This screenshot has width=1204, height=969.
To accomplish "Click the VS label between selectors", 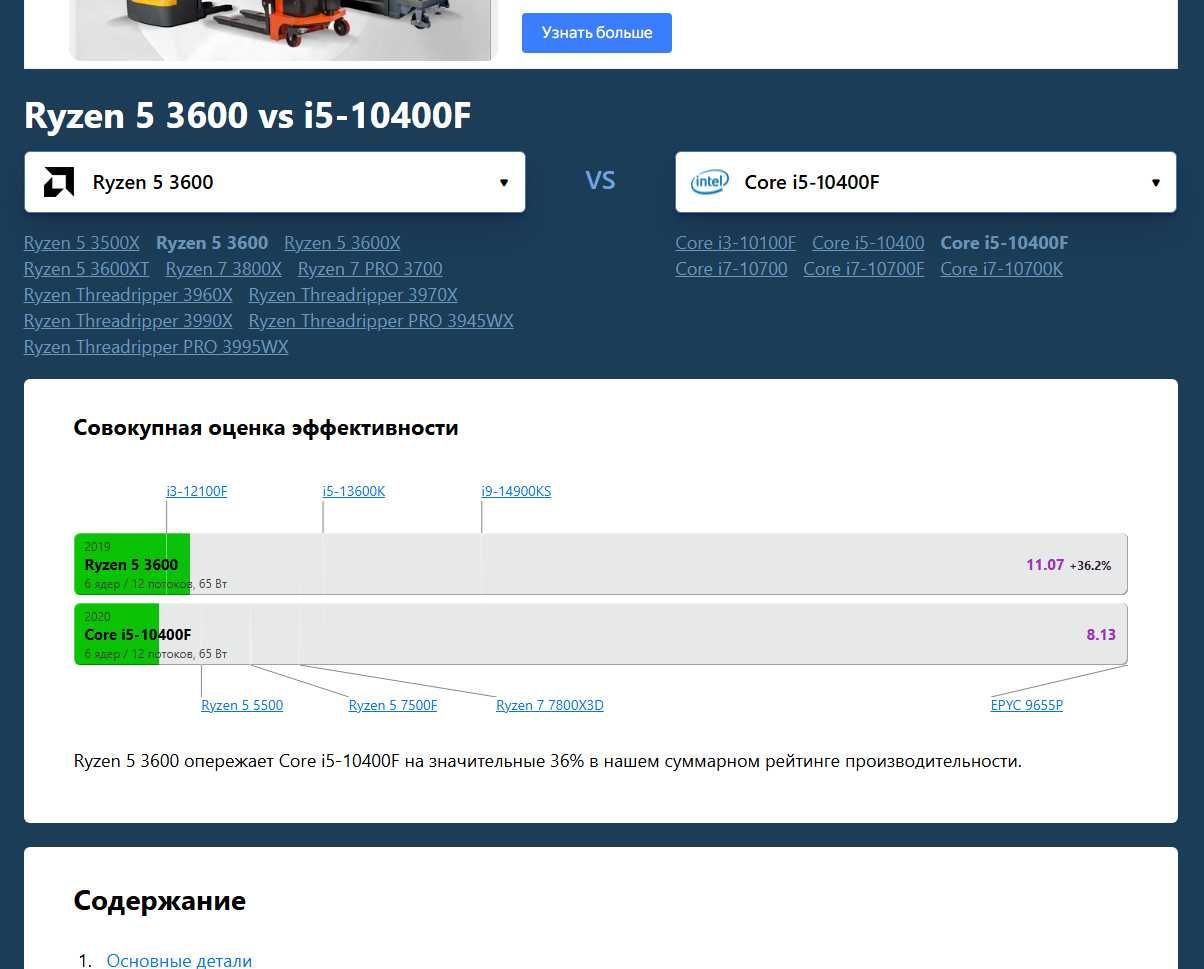I will [x=600, y=181].
